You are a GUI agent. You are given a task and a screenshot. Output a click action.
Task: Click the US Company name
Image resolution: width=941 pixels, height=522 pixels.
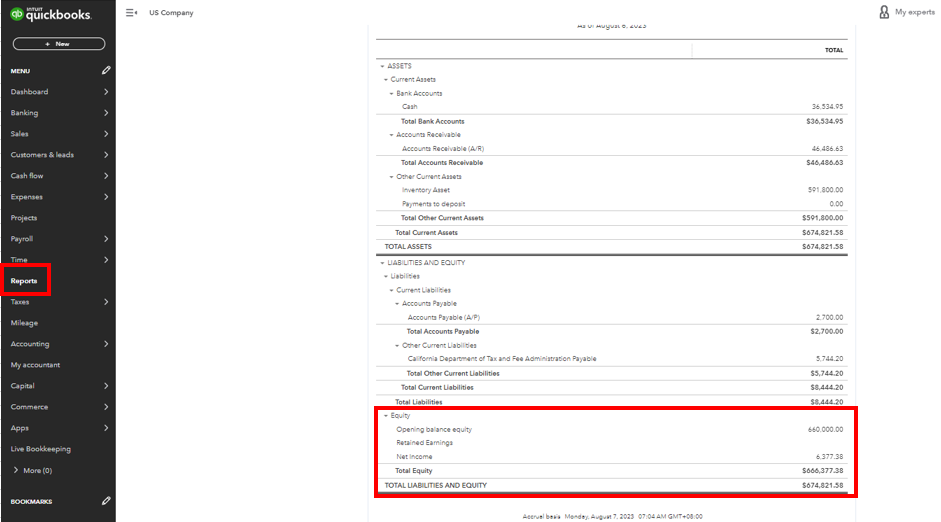pyautogui.click(x=171, y=13)
